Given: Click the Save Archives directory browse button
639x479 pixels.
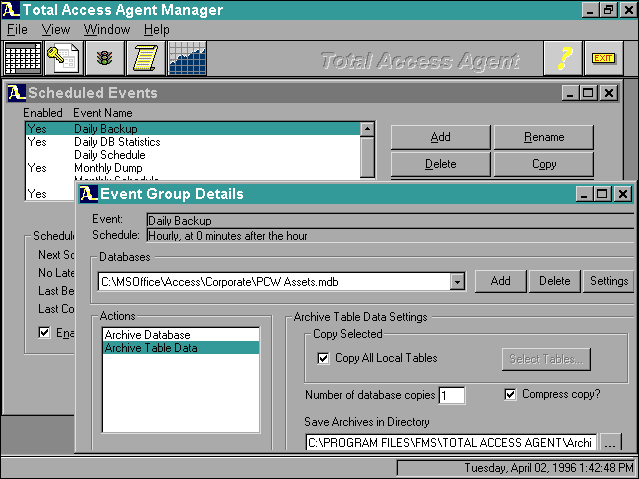Looking at the screenshot, I should tap(611, 442).
